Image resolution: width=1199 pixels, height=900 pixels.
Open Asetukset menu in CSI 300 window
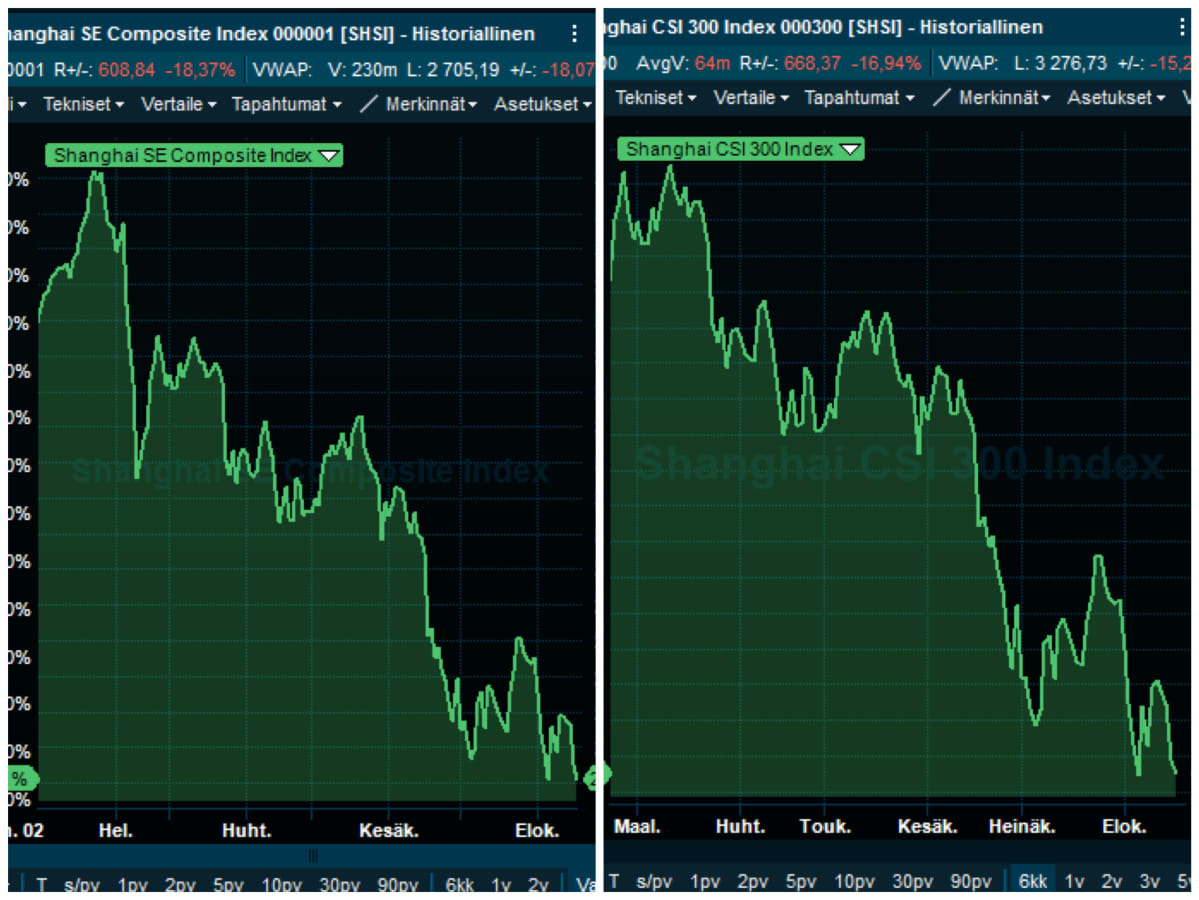click(x=1116, y=98)
